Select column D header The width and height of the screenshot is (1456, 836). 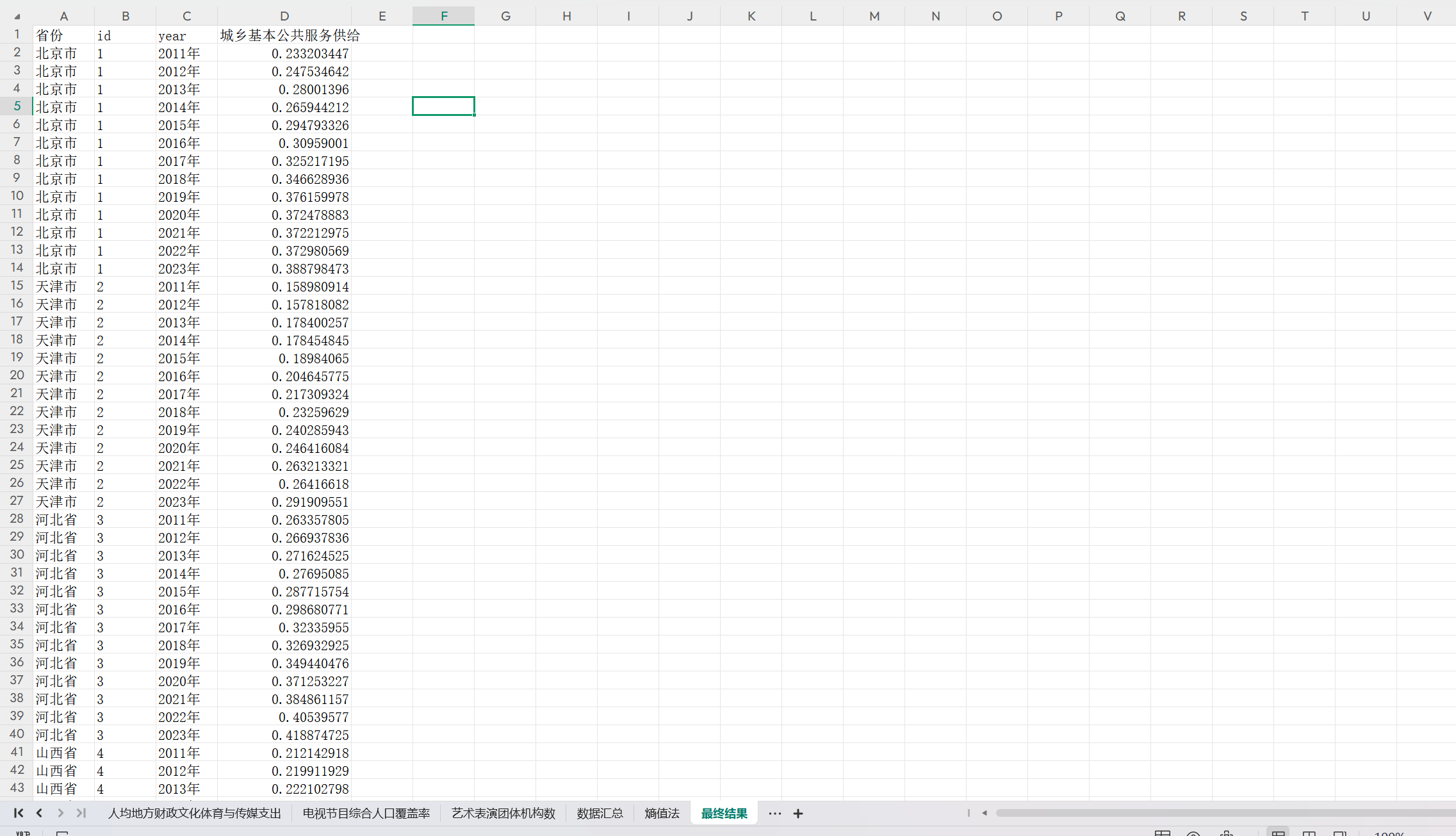point(284,16)
